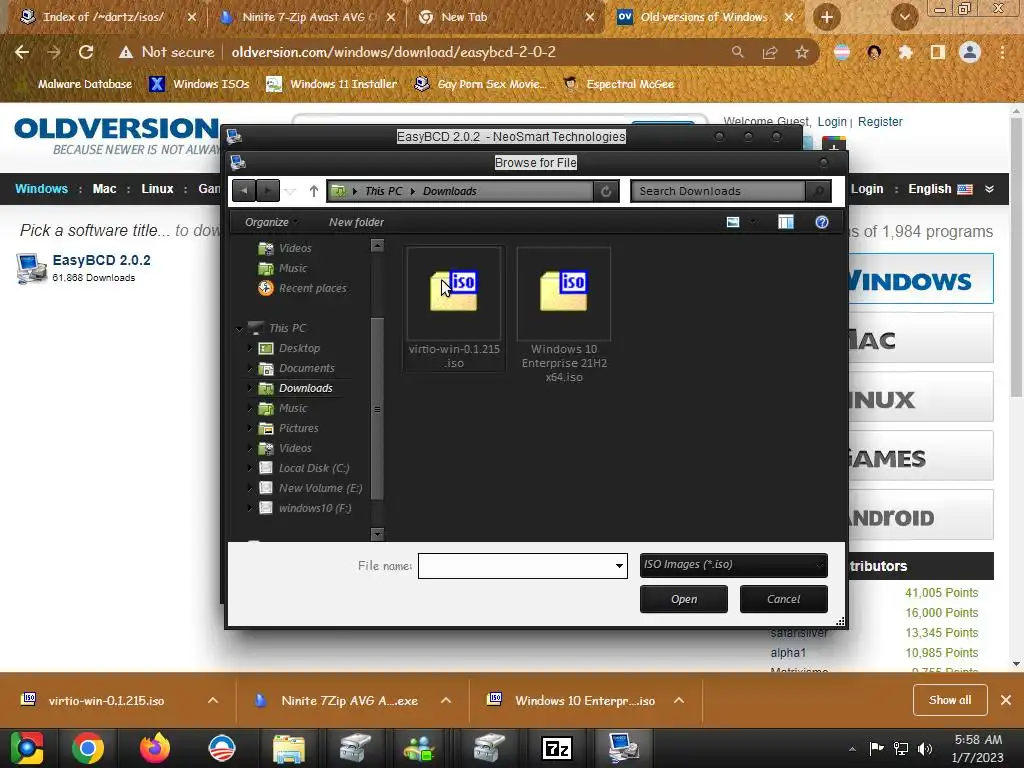Click Show all downloads button
Image resolution: width=1024 pixels, height=768 pixels.
(950, 700)
